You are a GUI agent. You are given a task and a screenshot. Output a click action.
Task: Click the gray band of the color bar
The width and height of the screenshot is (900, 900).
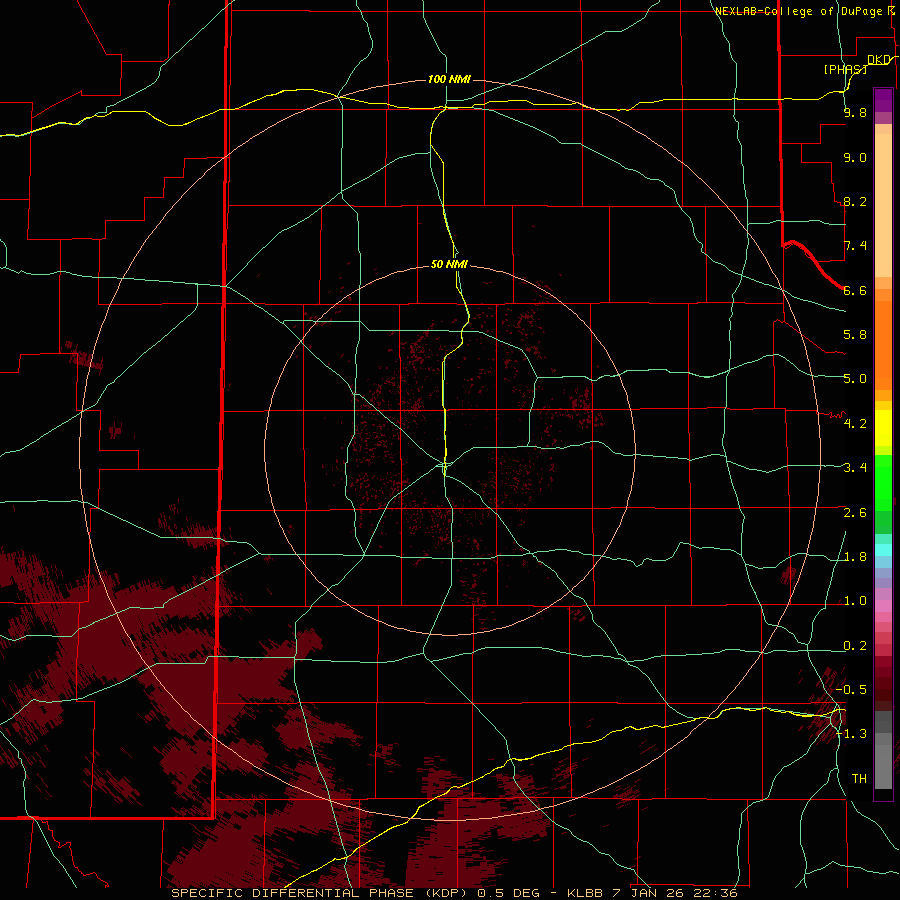[883, 752]
